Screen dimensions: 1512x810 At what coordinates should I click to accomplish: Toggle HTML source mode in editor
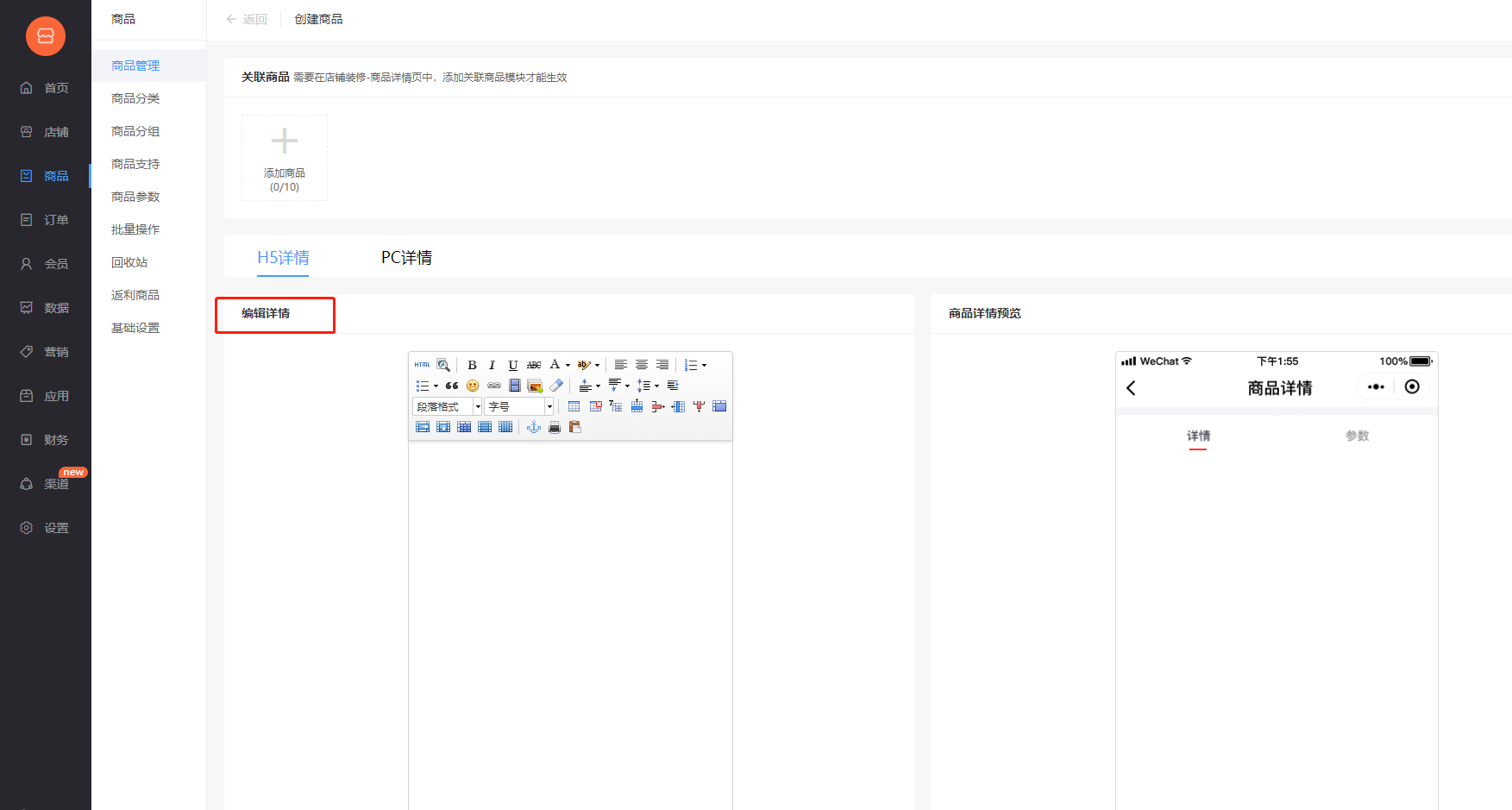pos(422,365)
